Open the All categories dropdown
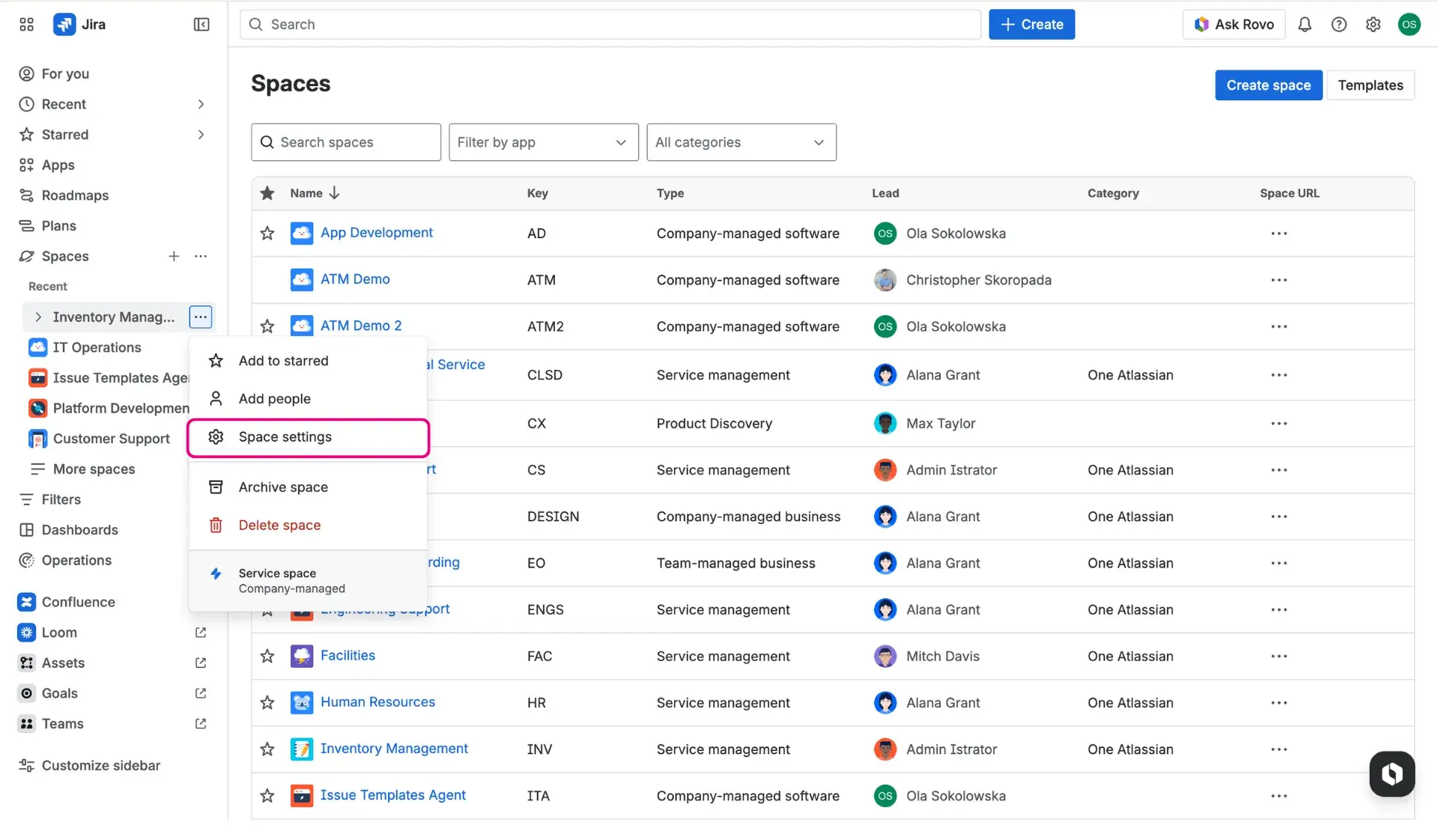 [x=741, y=142]
